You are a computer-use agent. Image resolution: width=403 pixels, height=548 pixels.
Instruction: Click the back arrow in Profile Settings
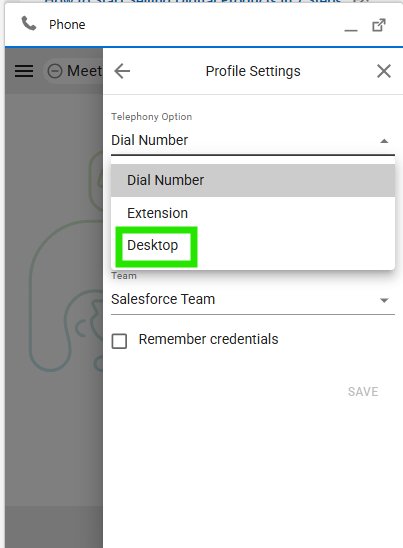[x=122, y=71]
